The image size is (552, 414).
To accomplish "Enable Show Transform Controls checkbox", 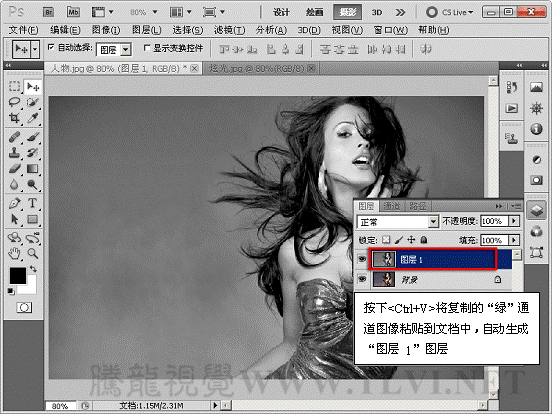I will (x=147, y=48).
